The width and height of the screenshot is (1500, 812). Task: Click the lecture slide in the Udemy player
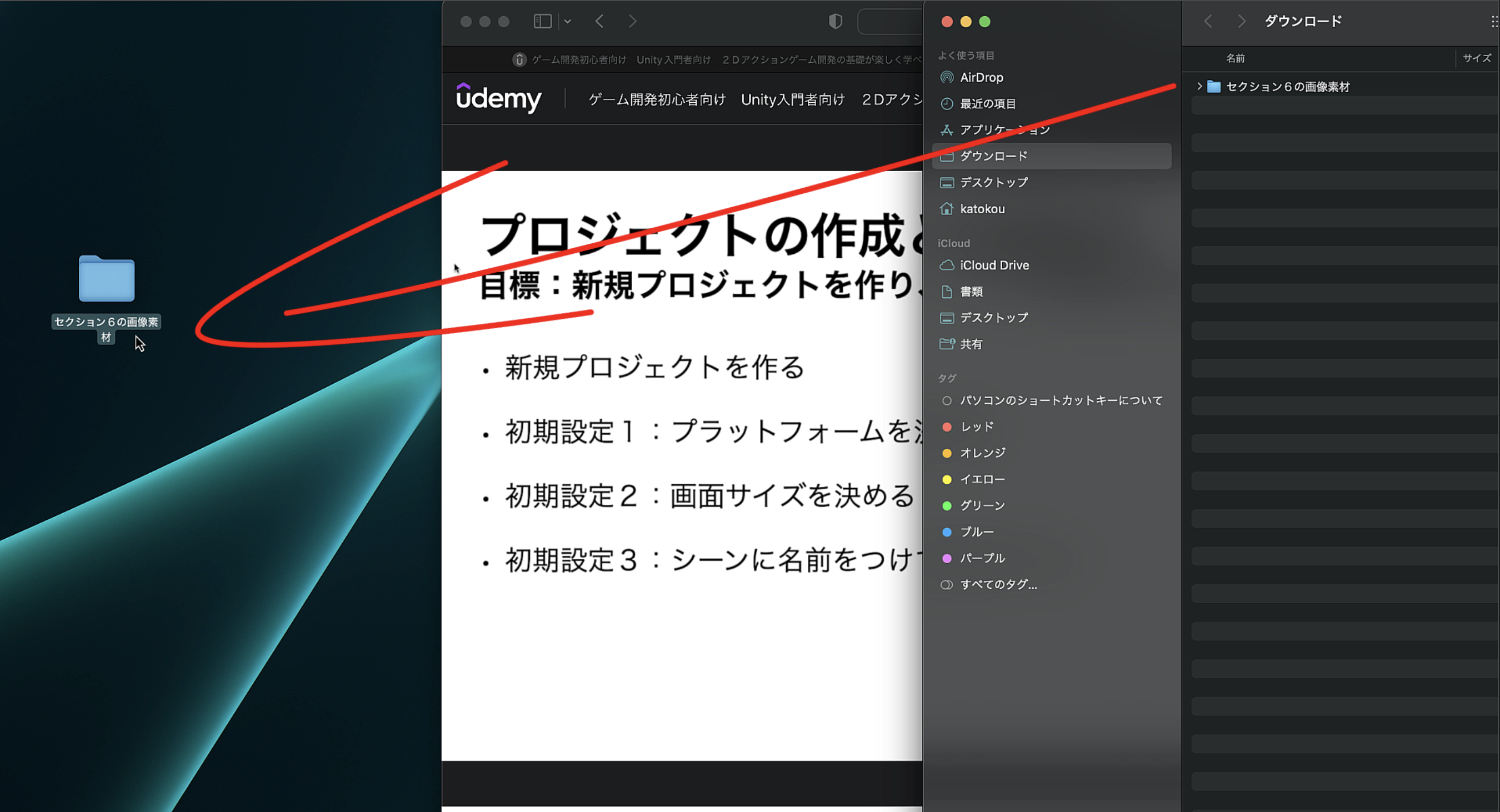pyautogui.click(x=682, y=466)
